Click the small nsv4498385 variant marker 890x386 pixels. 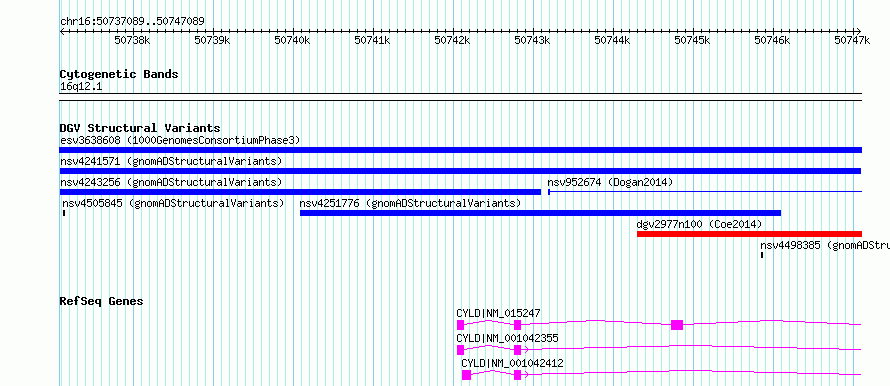[x=762, y=255]
